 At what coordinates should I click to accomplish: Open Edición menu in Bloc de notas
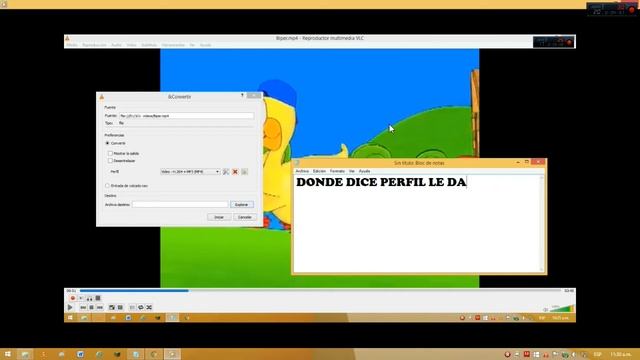coord(319,171)
